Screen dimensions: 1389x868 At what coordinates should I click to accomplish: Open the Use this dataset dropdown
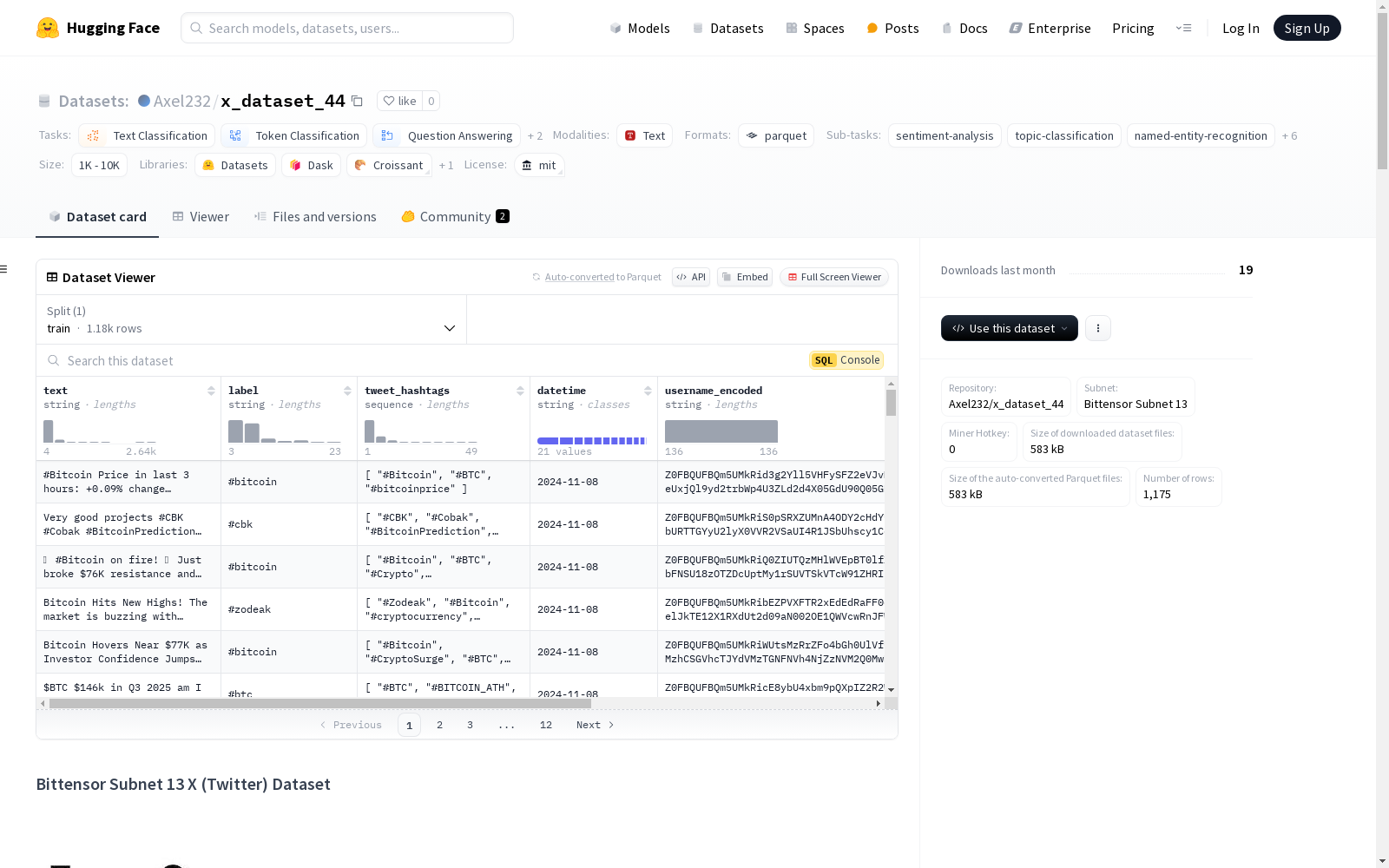click(1010, 328)
